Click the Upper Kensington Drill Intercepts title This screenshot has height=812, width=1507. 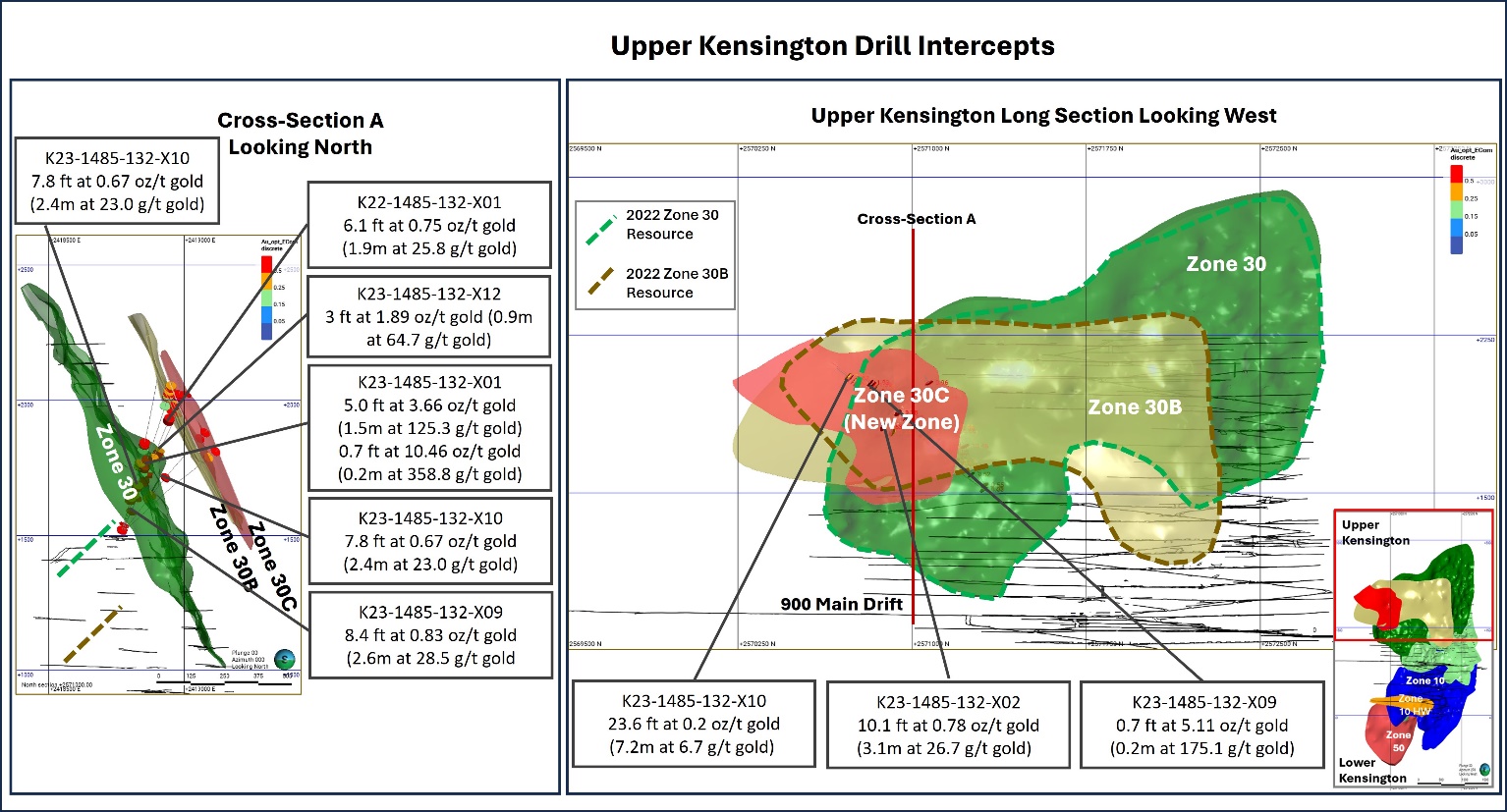(x=832, y=46)
